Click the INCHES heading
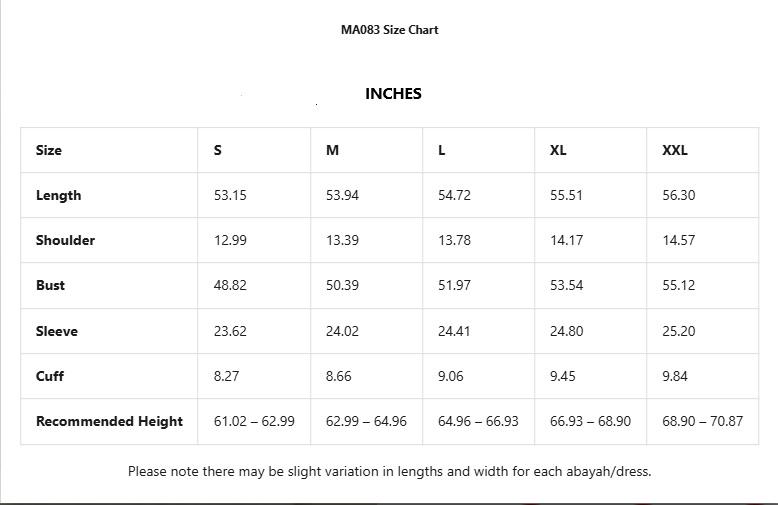778x505 pixels. point(393,94)
